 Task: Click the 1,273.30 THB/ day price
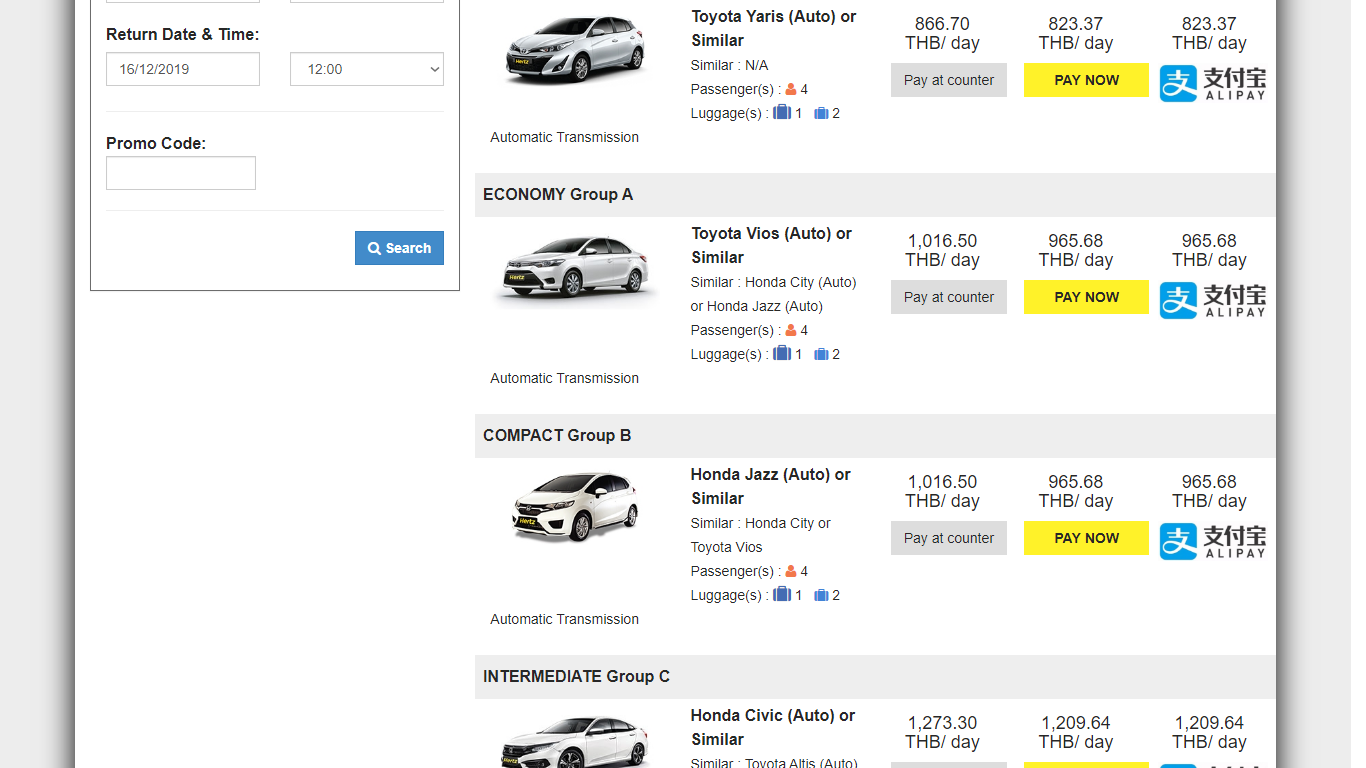942,732
